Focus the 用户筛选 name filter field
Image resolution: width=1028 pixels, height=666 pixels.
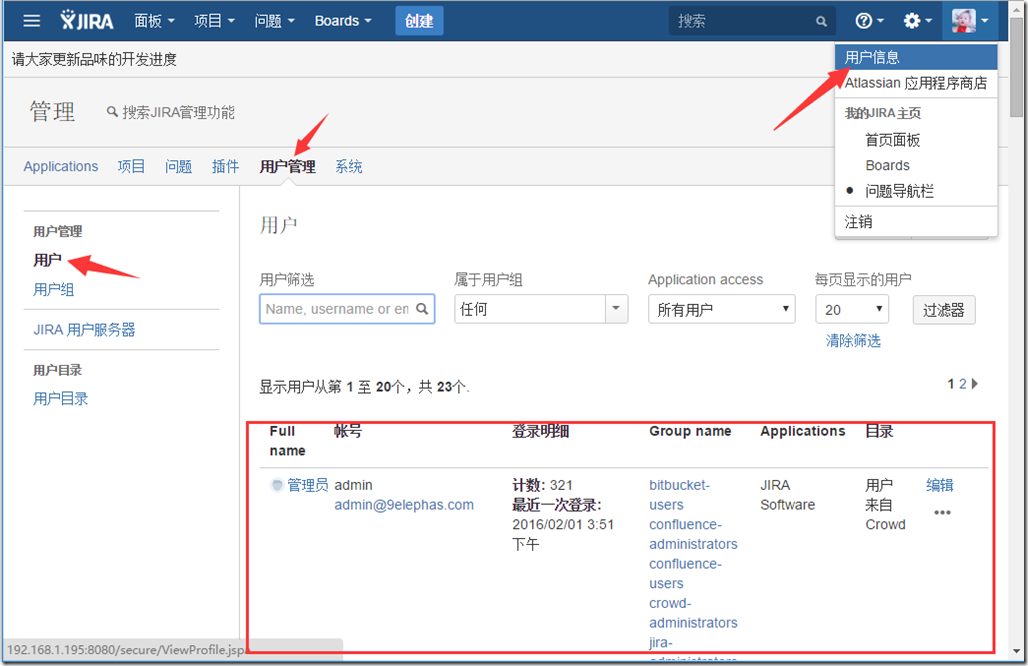click(337, 310)
